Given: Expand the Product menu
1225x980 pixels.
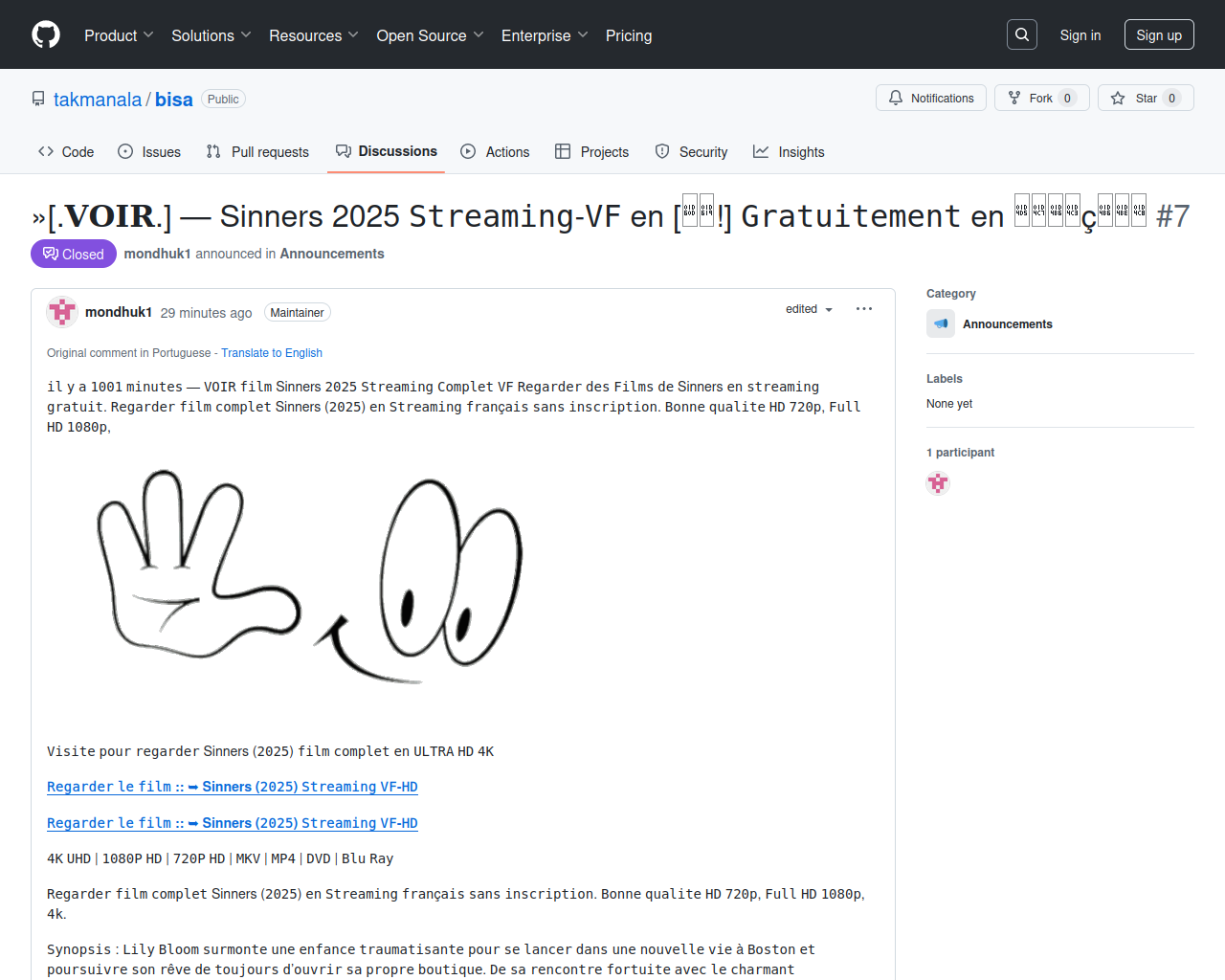Looking at the screenshot, I should (119, 35).
